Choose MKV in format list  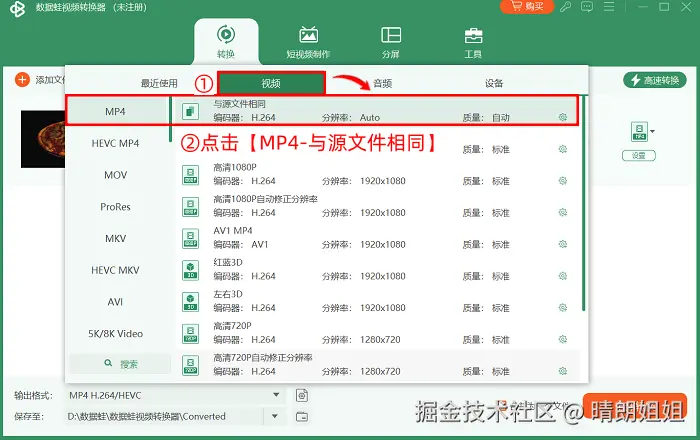tap(115, 238)
